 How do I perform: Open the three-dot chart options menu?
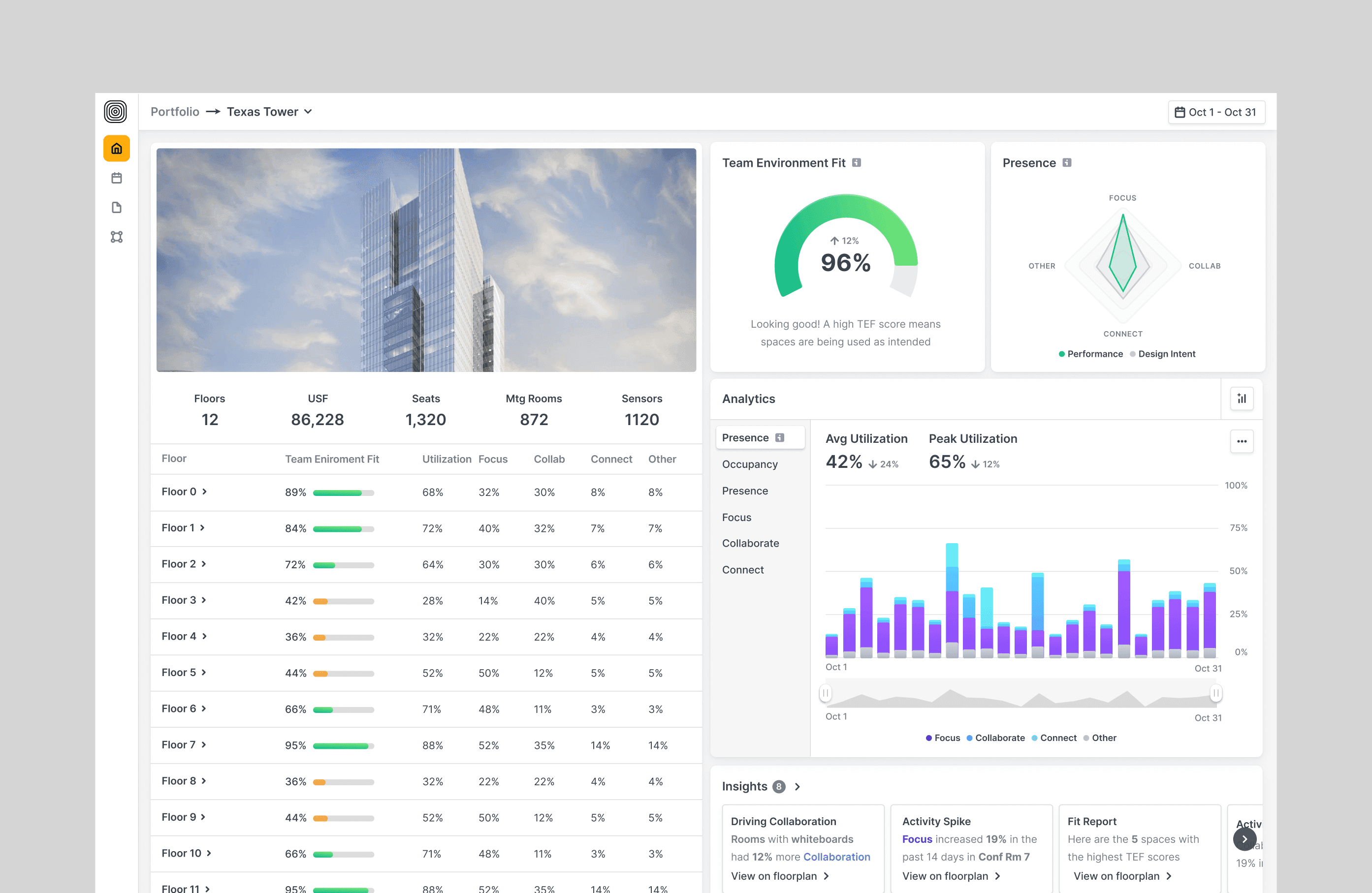tap(1242, 441)
